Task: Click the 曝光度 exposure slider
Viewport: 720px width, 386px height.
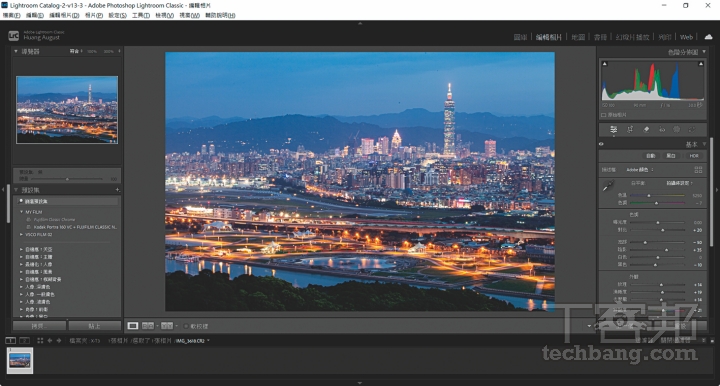Action: 658,222
